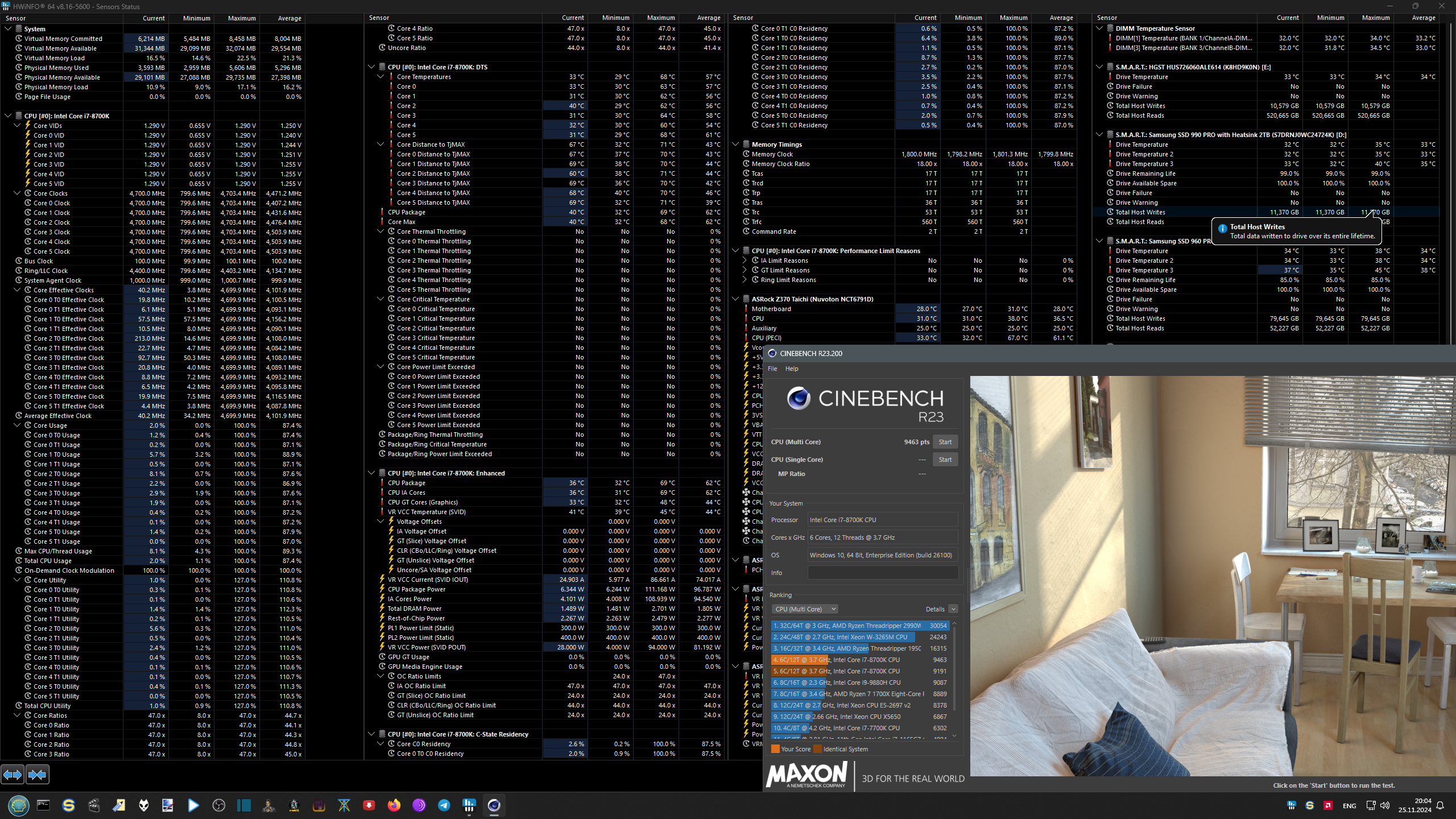The width and height of the screenshot is (1456, 819).
Task: Open the CPU (Multi Core) ranking dropdown
Action: pyautogui.click(x=804, y=609)
